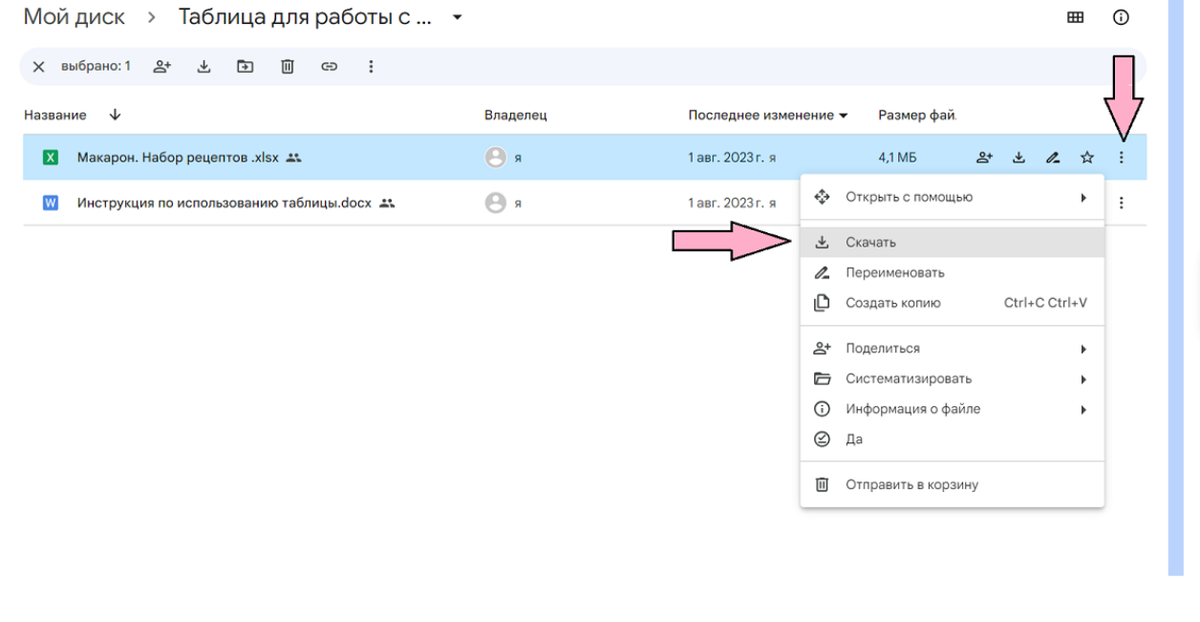This screenshot has height=622, width=1200.
Task: Star the Макарон. Набор рецептов file
Action: (x=1087, y=157)
